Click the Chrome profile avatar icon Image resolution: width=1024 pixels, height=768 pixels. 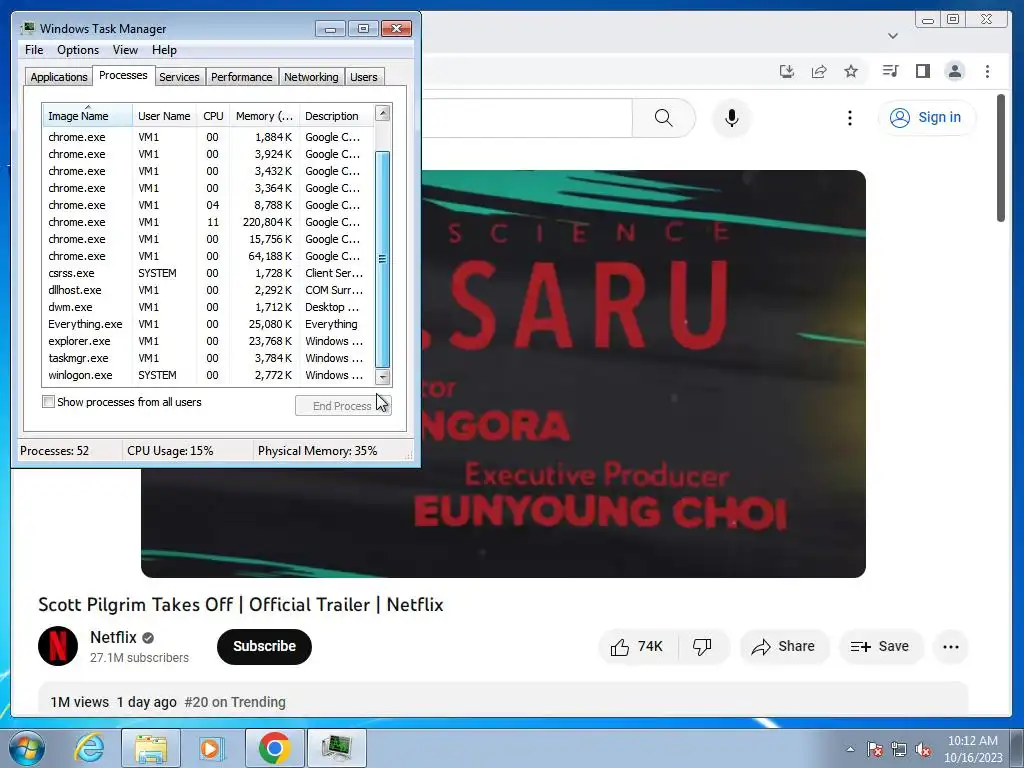955,71
